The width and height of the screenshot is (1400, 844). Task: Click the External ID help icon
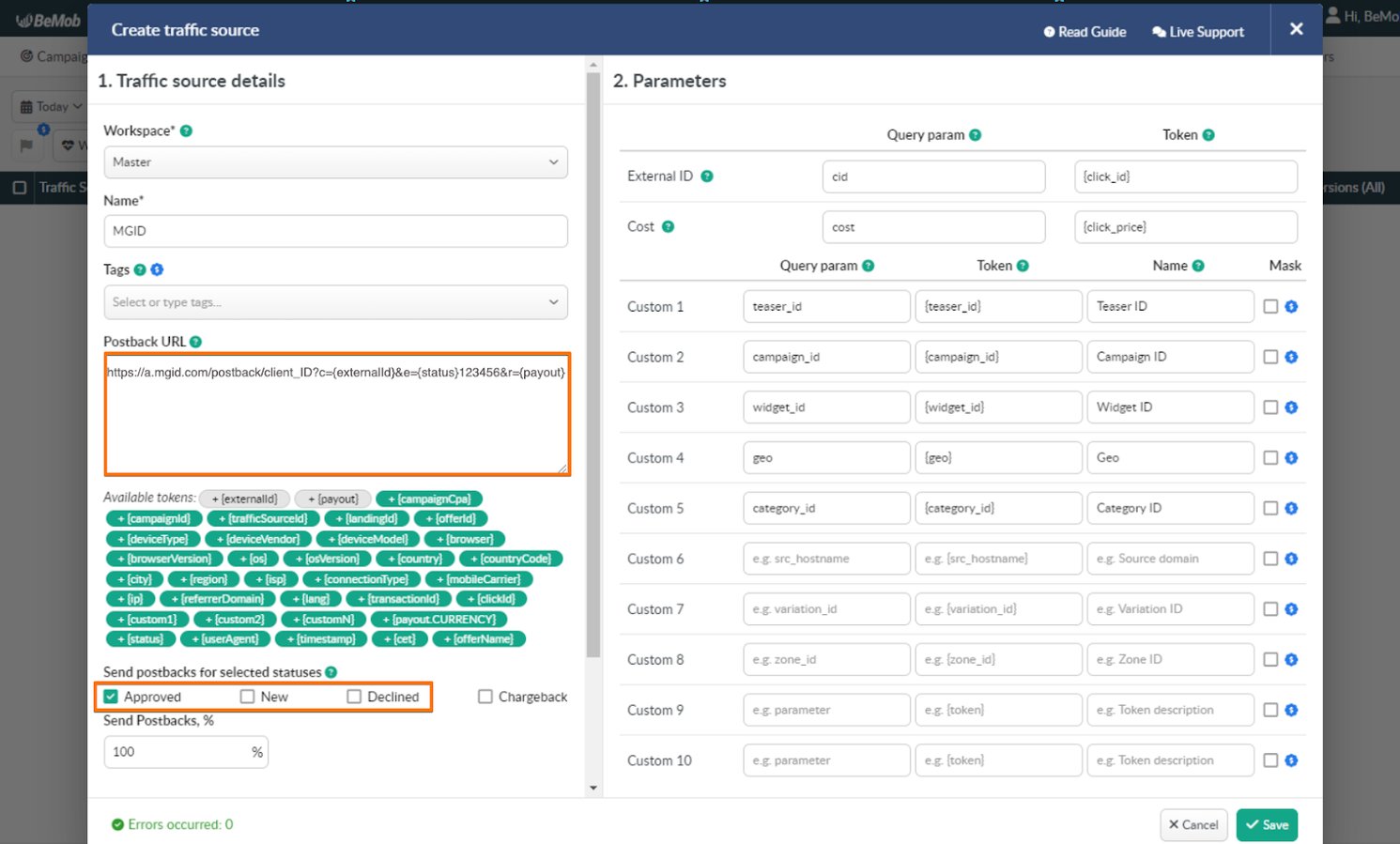point(708,176)
